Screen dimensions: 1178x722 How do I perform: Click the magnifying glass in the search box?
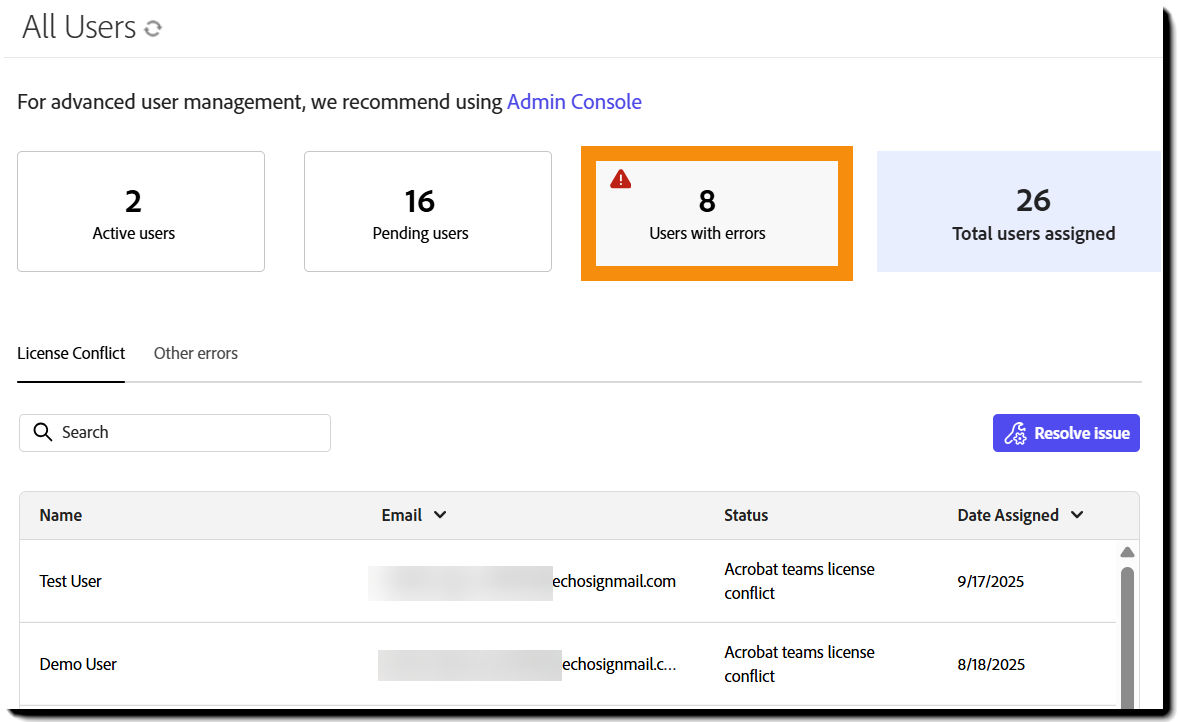[x=43, y=432]
